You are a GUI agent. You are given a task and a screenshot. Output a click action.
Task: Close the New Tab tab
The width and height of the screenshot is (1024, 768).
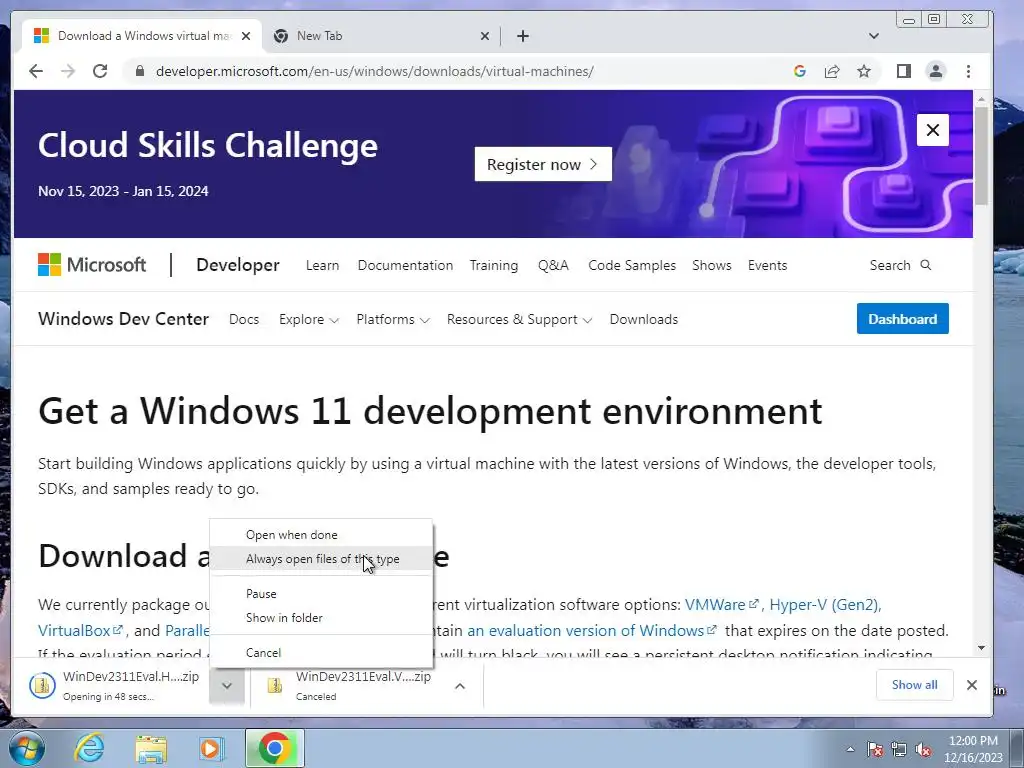[x=485, y=36]
